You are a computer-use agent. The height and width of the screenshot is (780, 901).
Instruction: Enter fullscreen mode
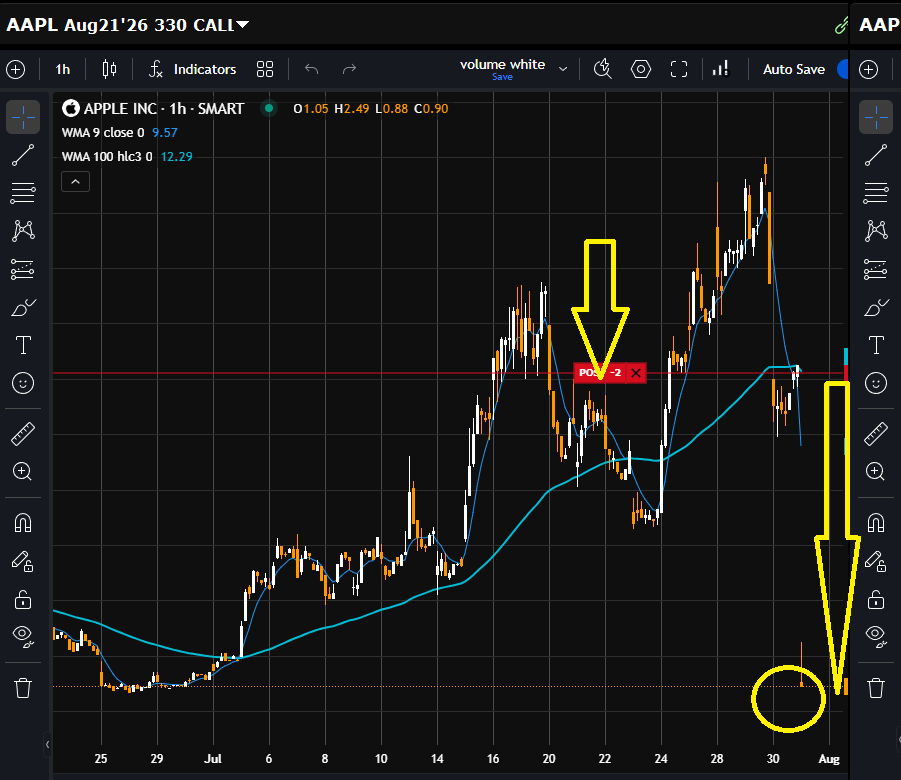point(679,70)
